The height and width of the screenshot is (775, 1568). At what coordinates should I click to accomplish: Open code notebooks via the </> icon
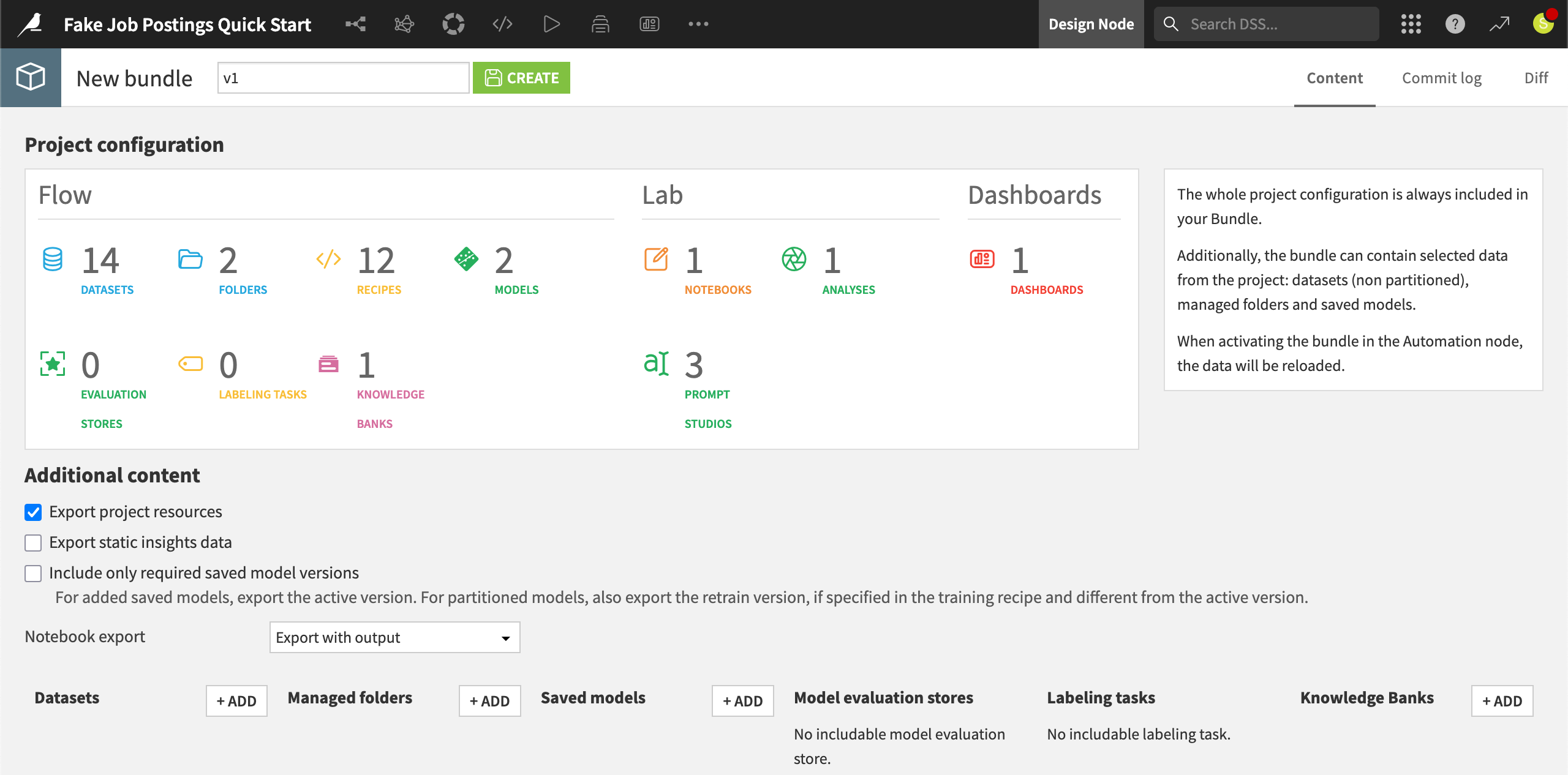502,24
